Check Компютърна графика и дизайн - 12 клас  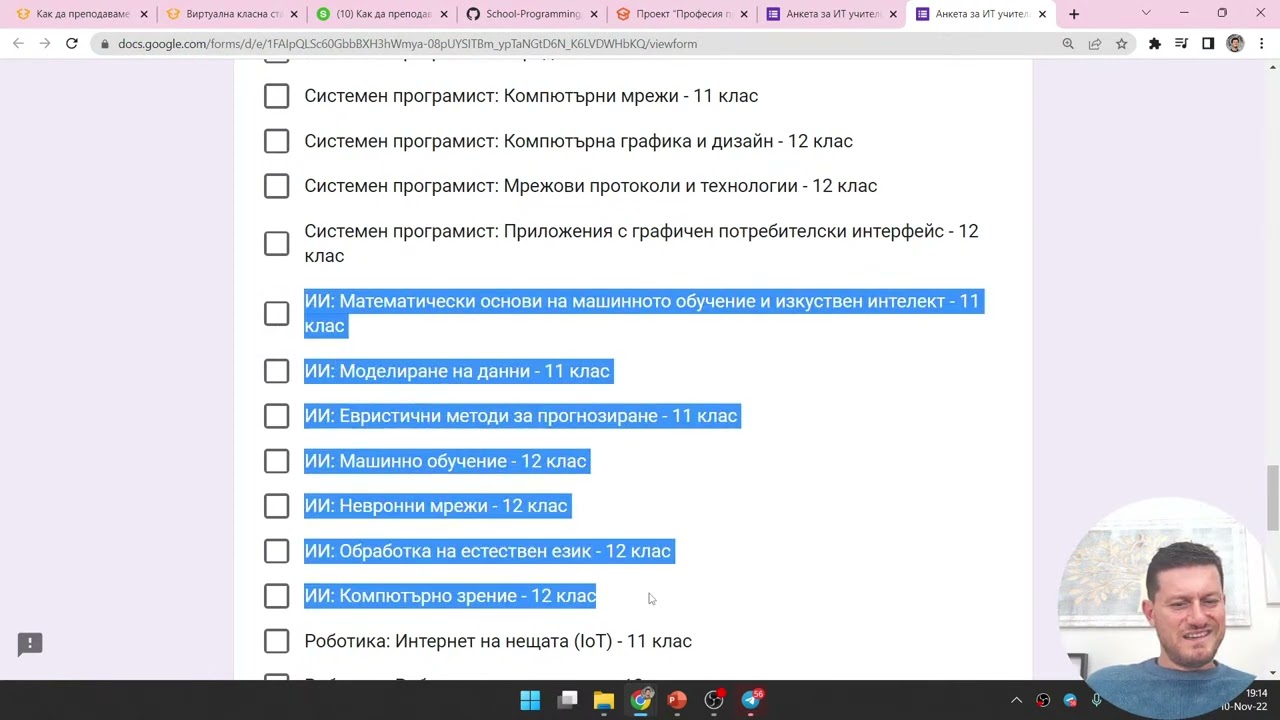(x=277, y=141)
